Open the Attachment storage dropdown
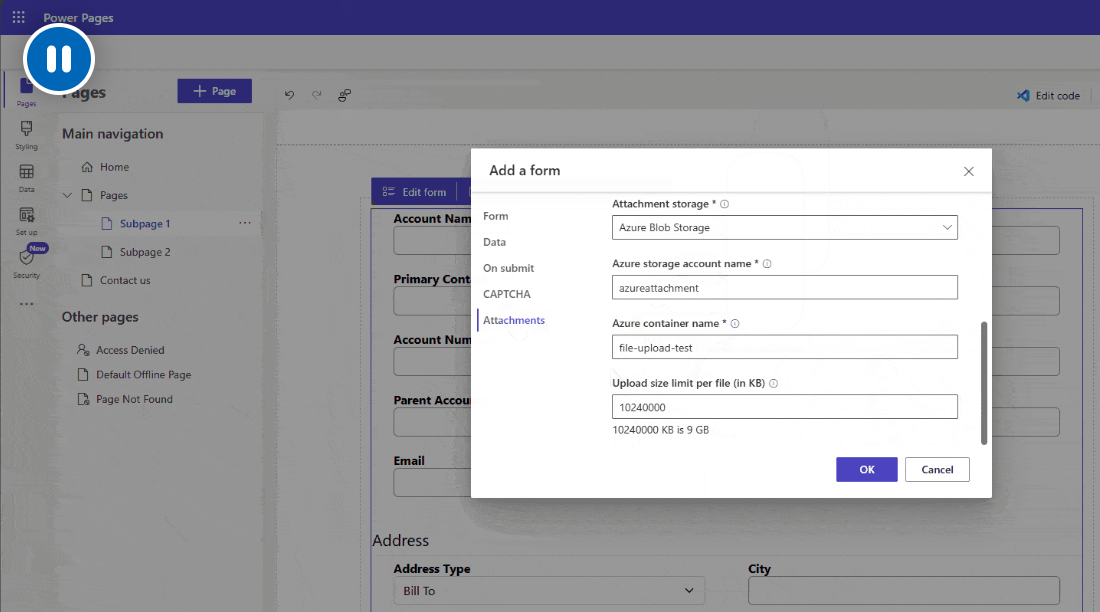The height and width of the screenshot is (612, 1100). point(784,227)
